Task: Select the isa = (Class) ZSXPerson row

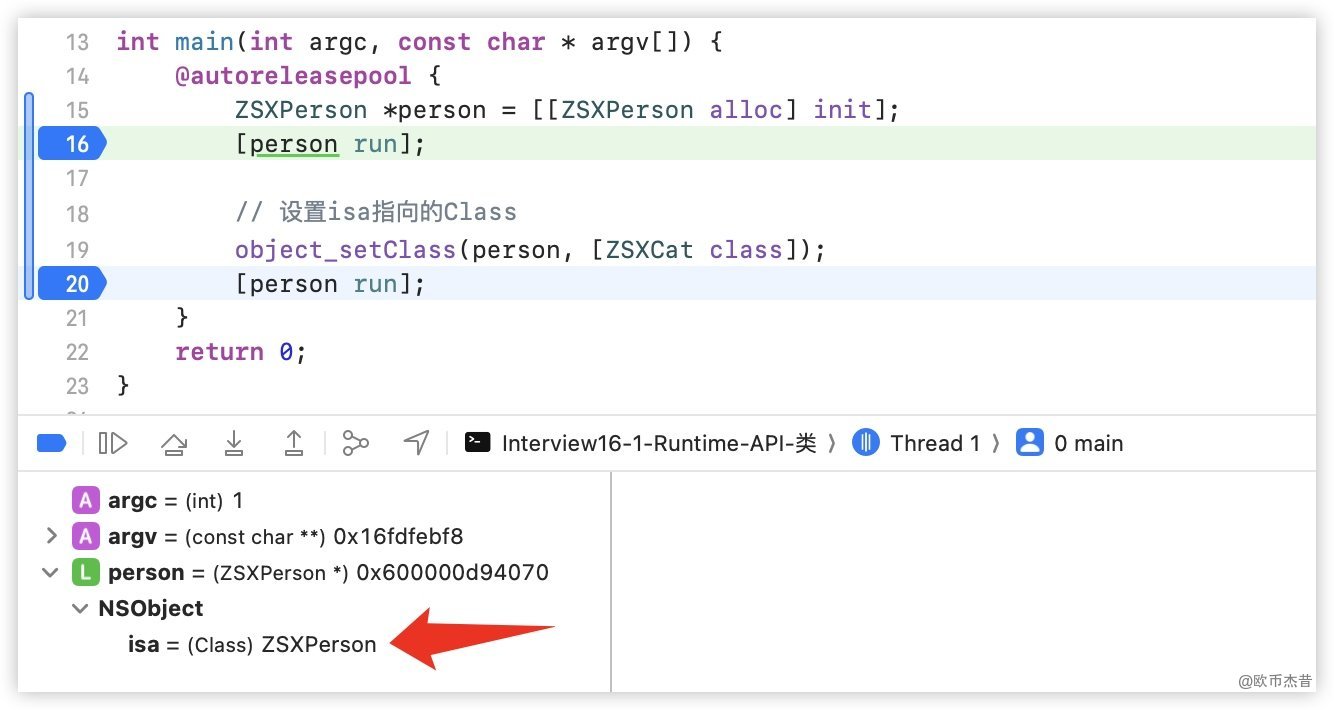Action: [x=252, y=645]
